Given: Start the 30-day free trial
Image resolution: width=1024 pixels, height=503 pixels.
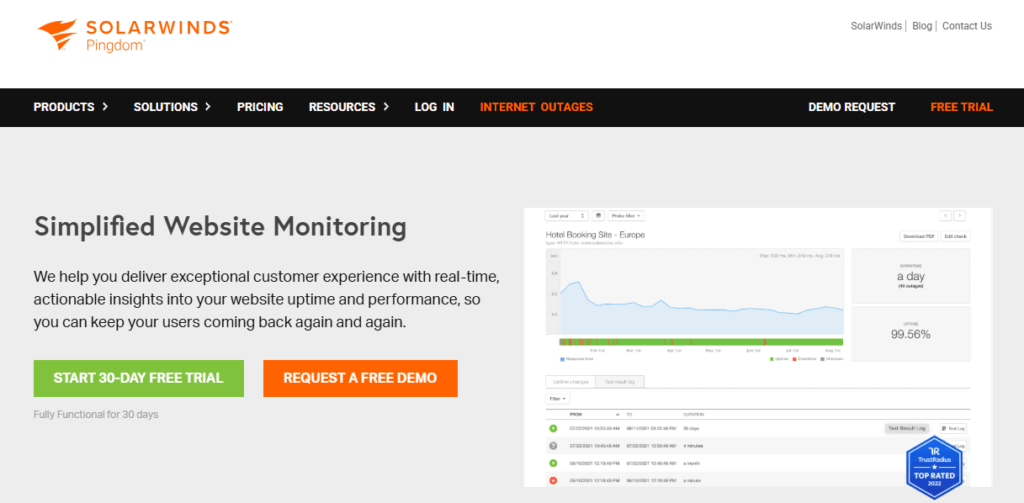Looking at the screenshot, I should click(138, 378).
